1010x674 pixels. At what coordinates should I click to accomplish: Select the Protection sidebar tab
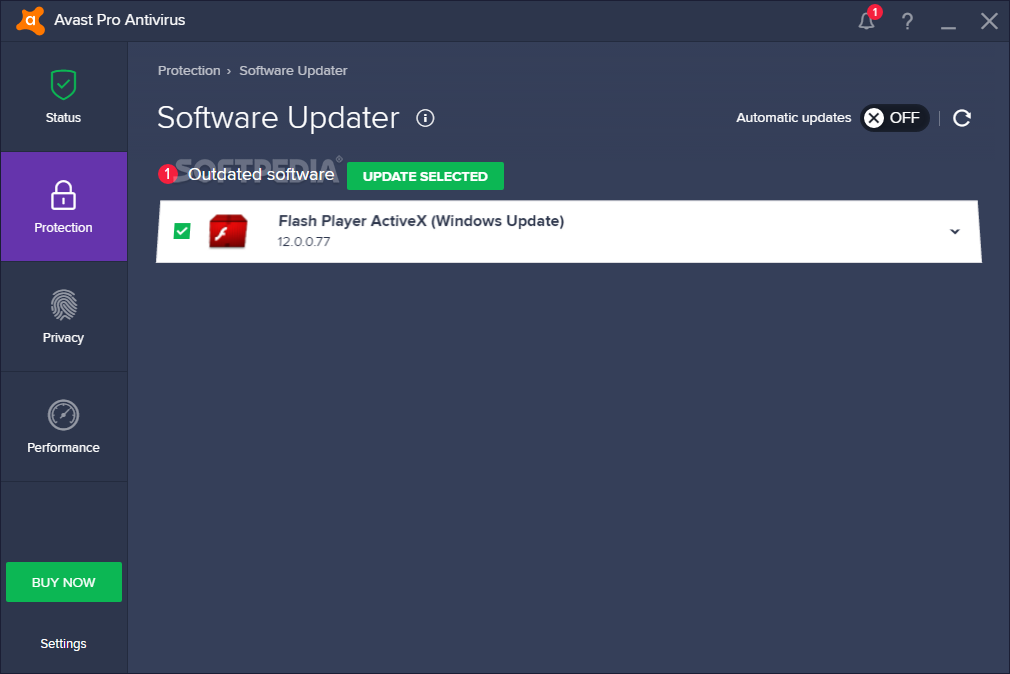(63, 207)
